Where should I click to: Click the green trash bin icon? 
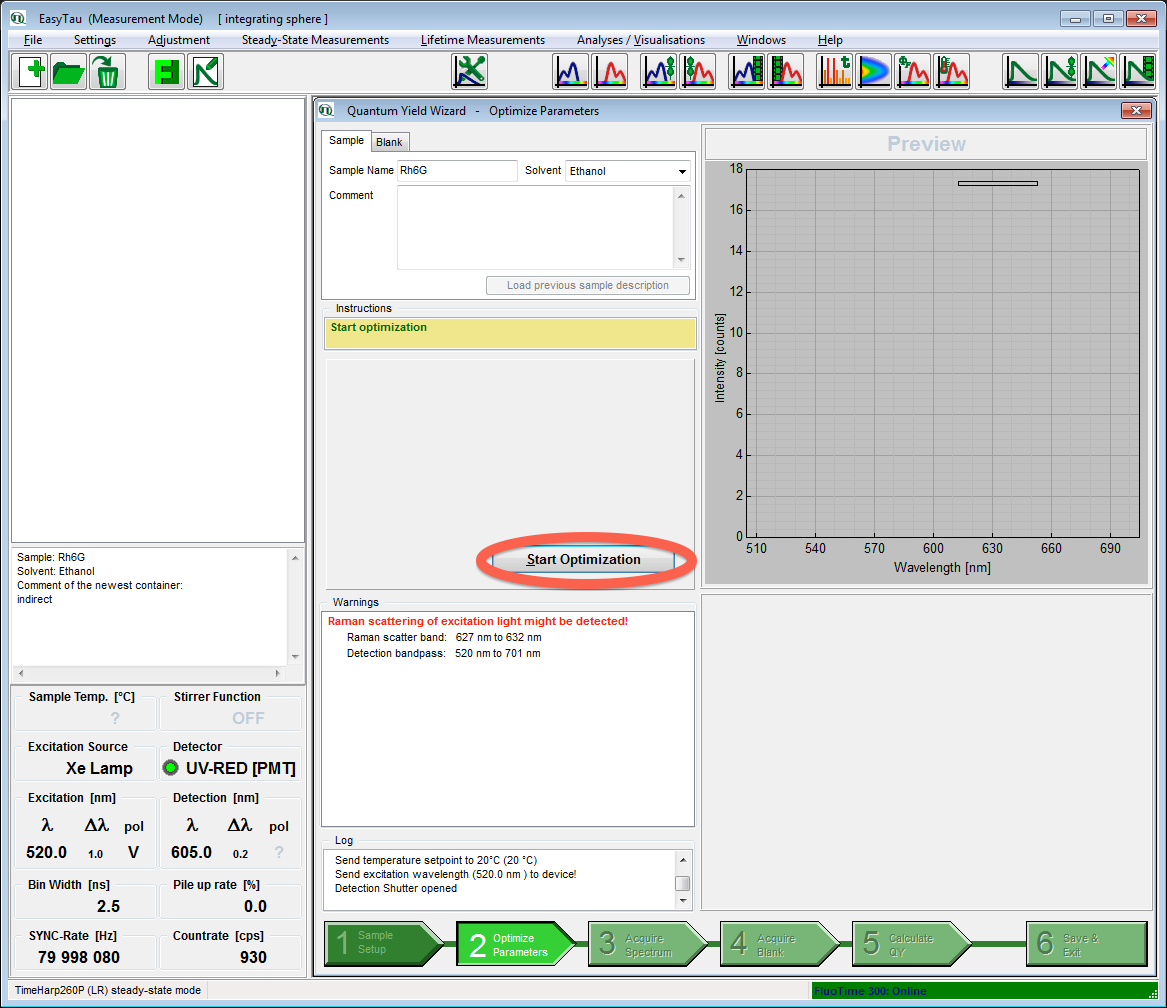(x=107, y=72)
